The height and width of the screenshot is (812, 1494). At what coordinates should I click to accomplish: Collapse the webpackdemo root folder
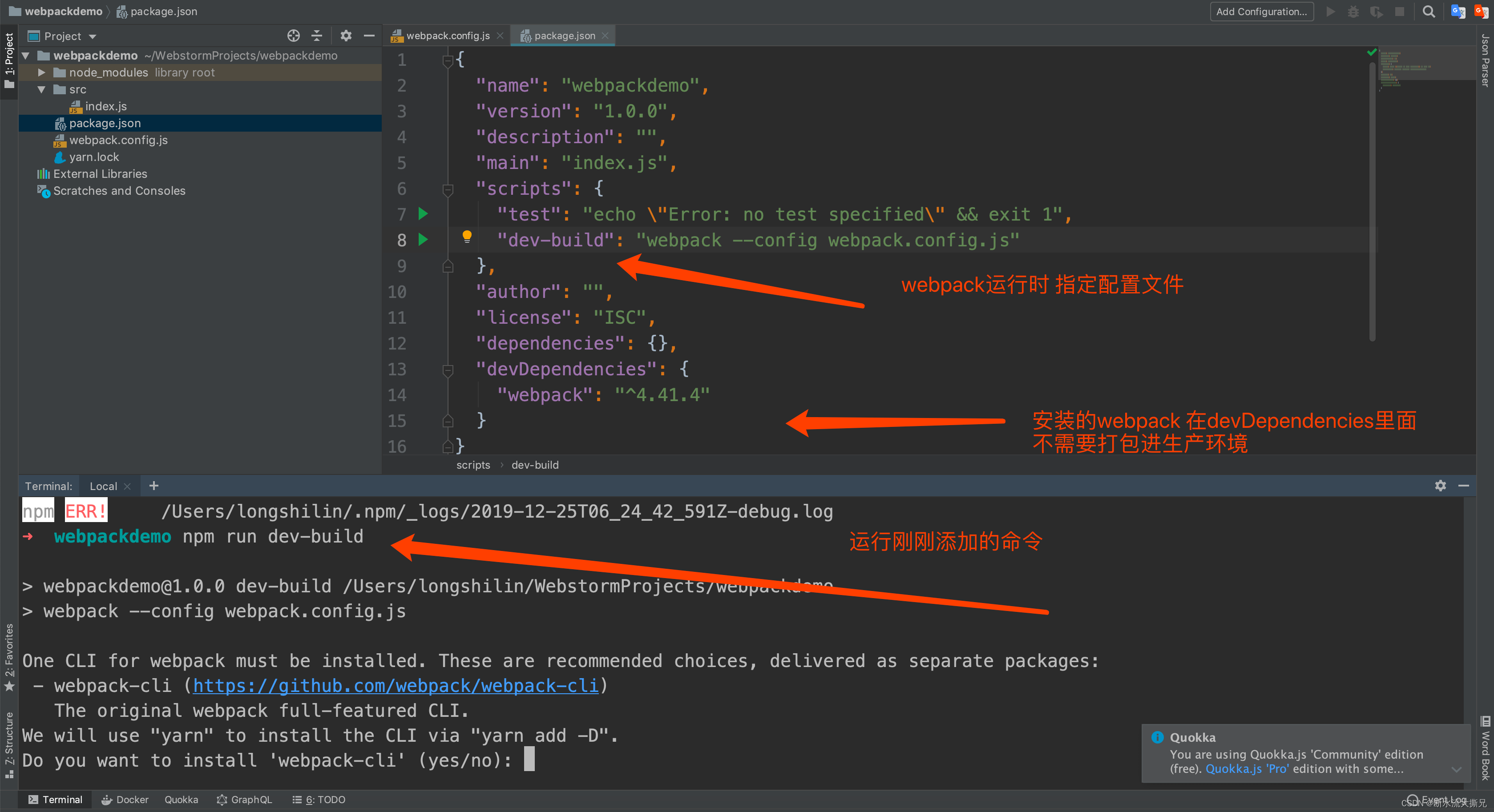(x=26, y=56)
